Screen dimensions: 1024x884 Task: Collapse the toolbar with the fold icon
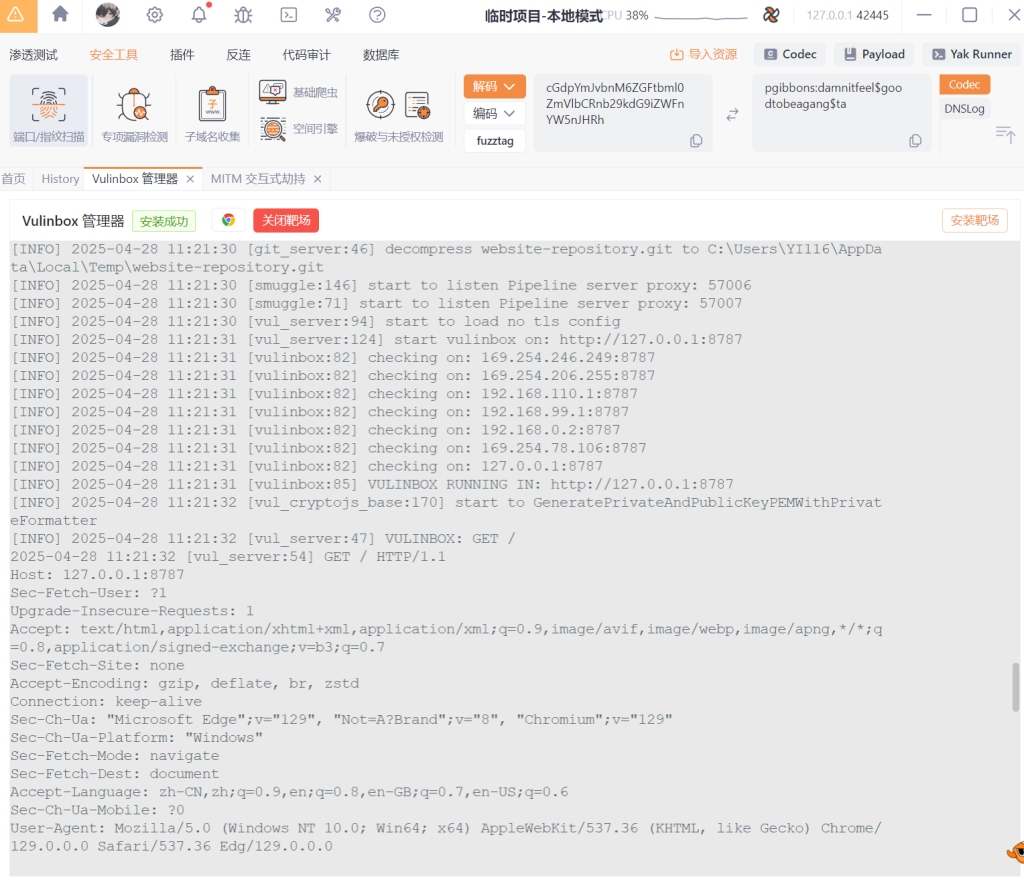[1005, 134]
